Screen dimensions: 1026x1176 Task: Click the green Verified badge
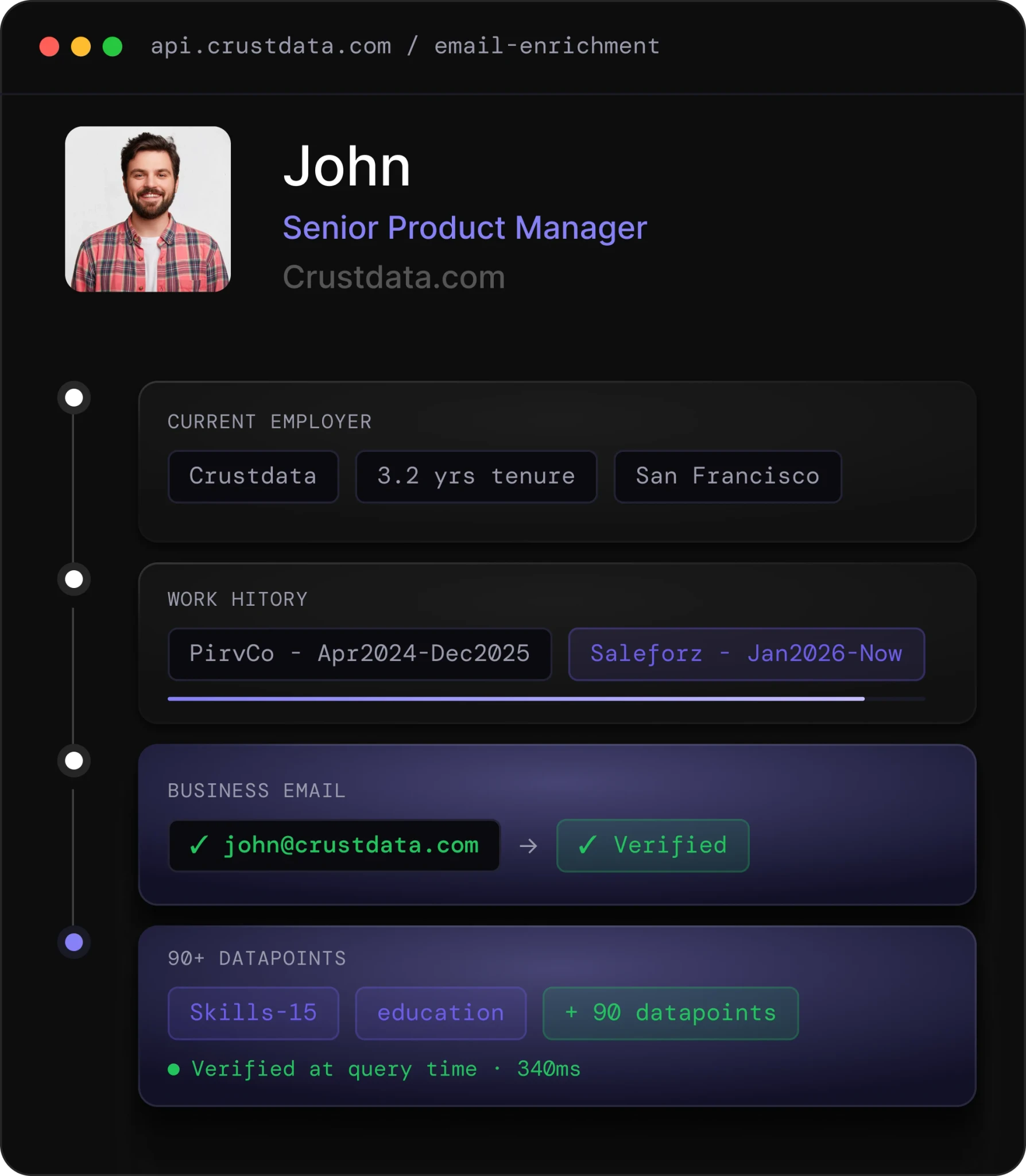653,845
